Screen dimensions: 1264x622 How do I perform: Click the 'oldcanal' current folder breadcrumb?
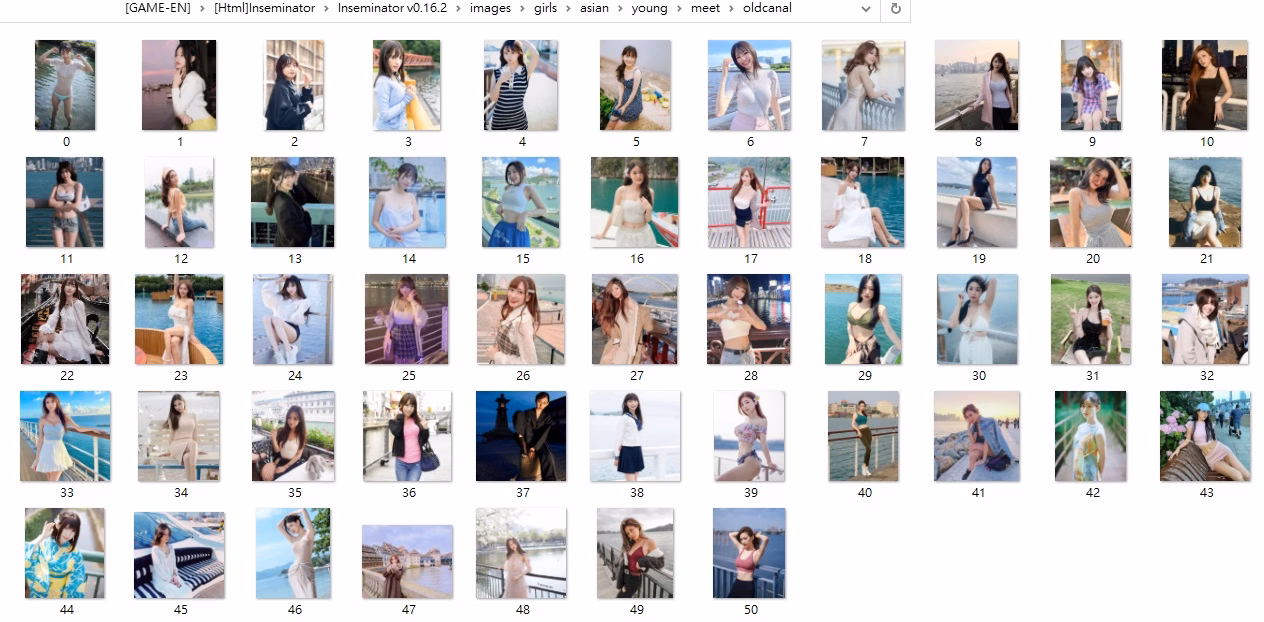[x=766, y=8]
